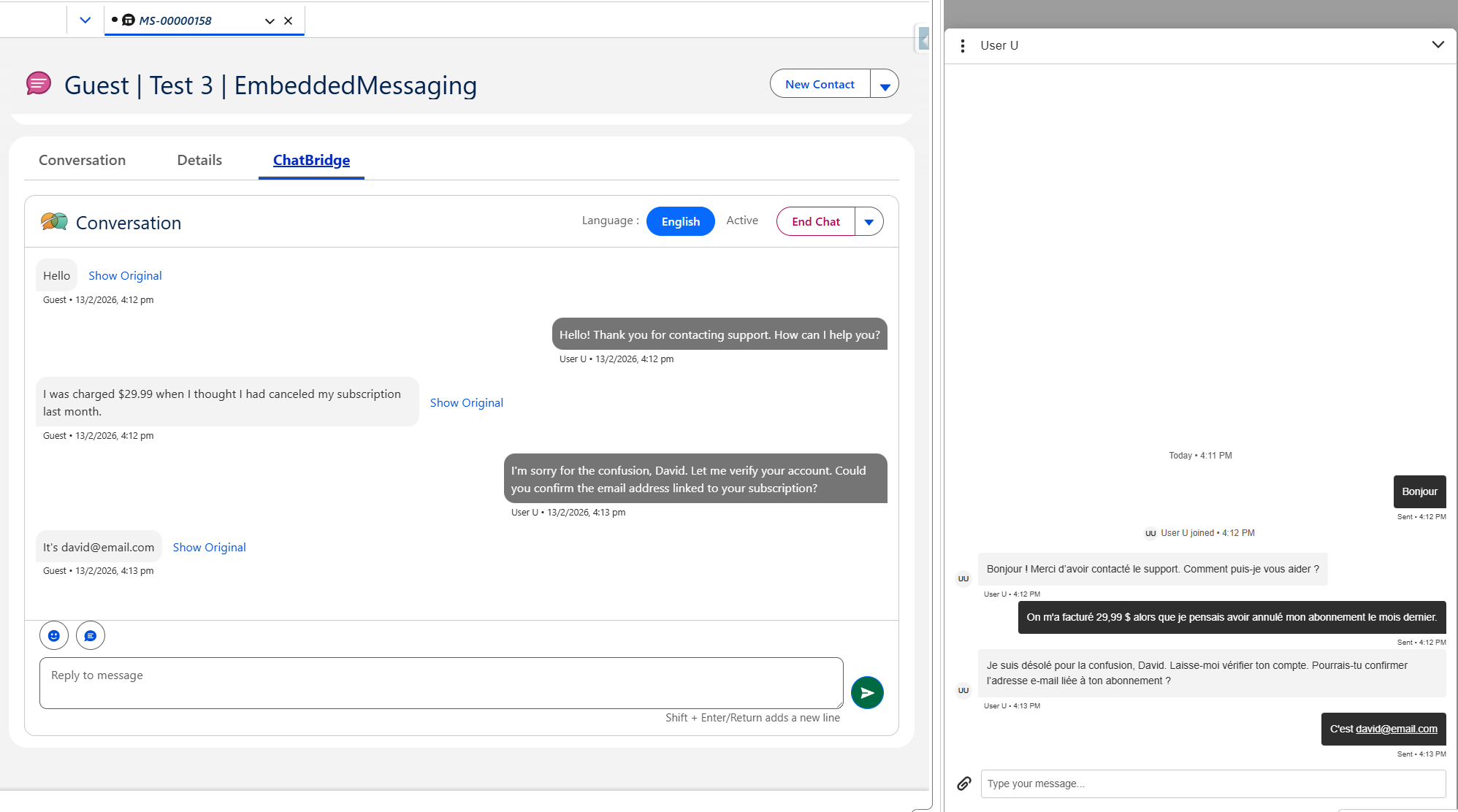Viewport: 1458px width, 812px height.
Task: Collapse the User U chat window chevron
Action: [1438, 45]
